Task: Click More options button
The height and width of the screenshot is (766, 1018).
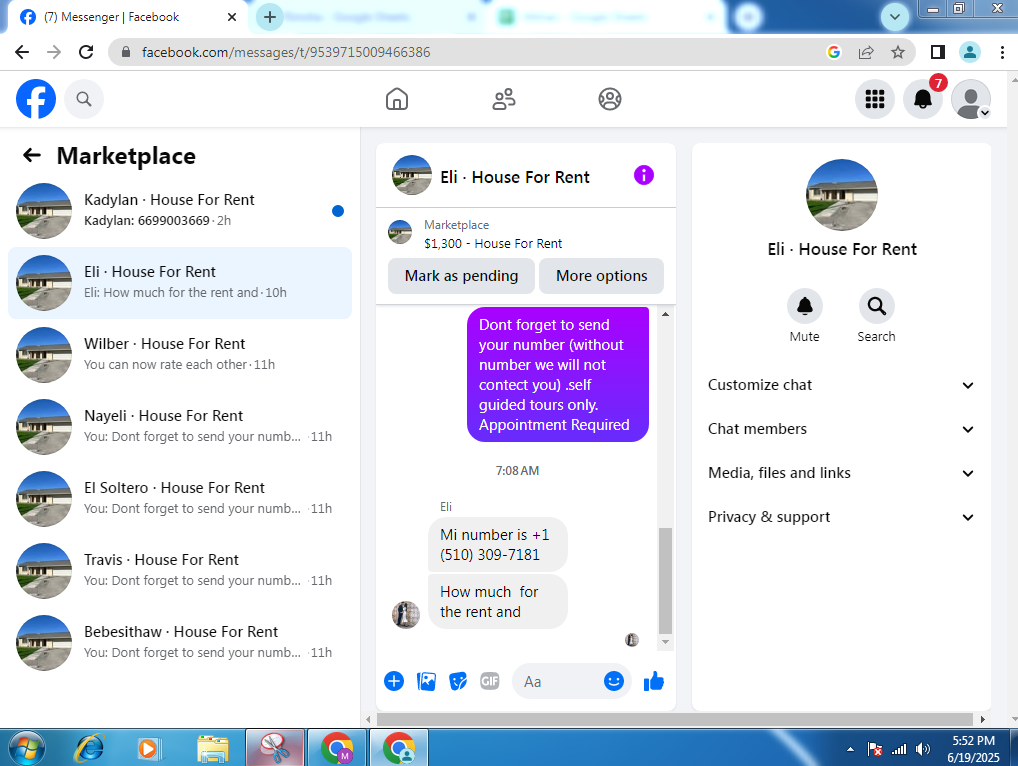Action: 601,276
